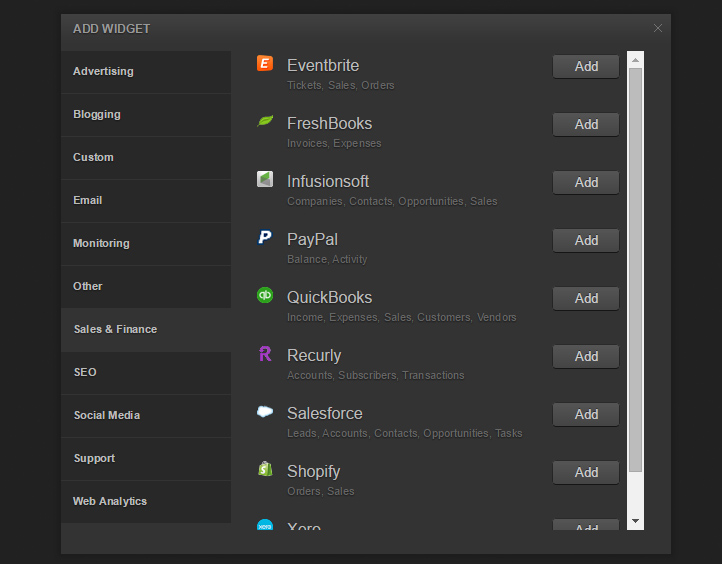The width and height of the screenshot is (722, 564).
Task: Switch to the Monitoring category
Action: 146,244
